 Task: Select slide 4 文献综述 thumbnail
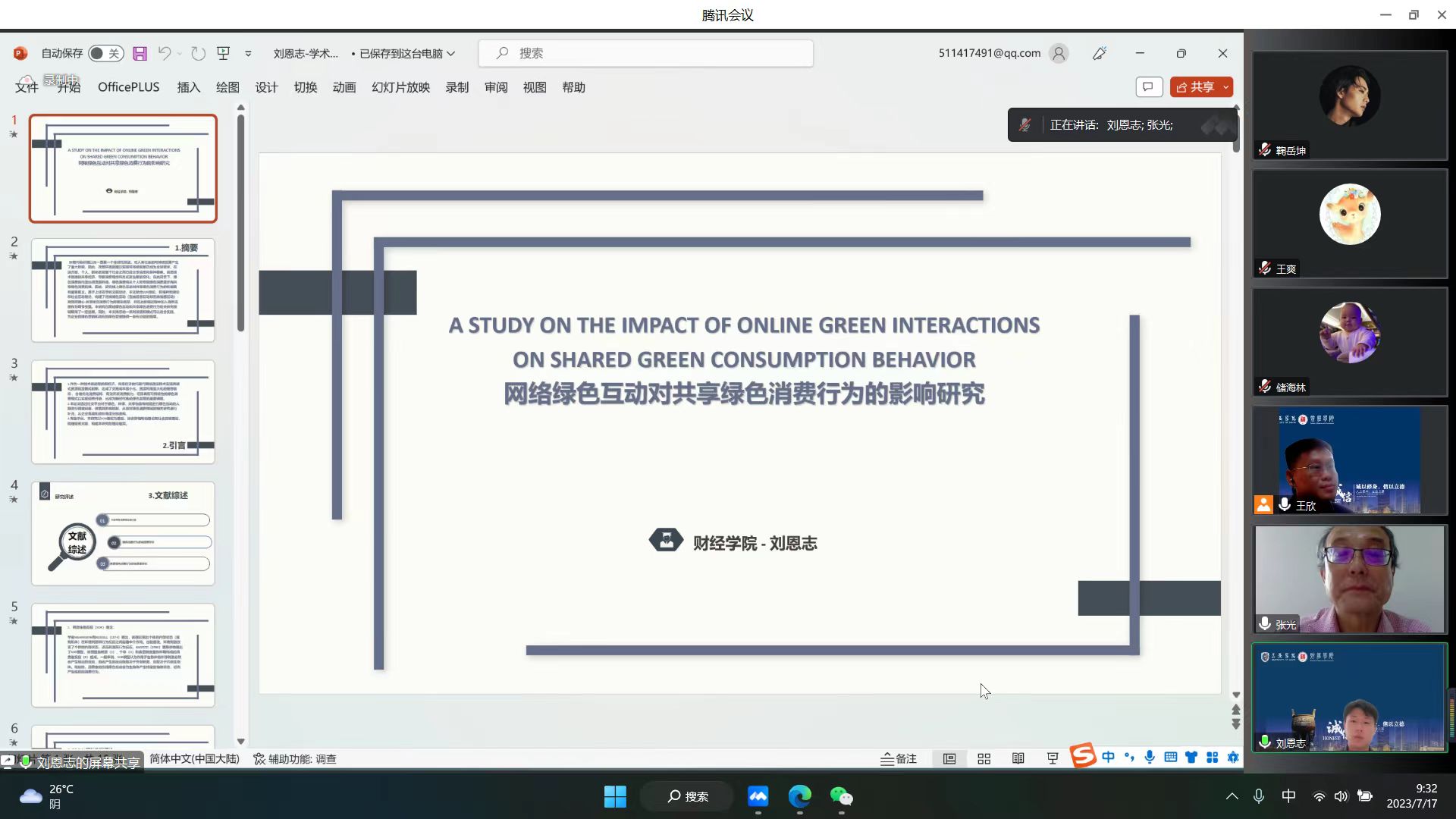pos(123,533)
